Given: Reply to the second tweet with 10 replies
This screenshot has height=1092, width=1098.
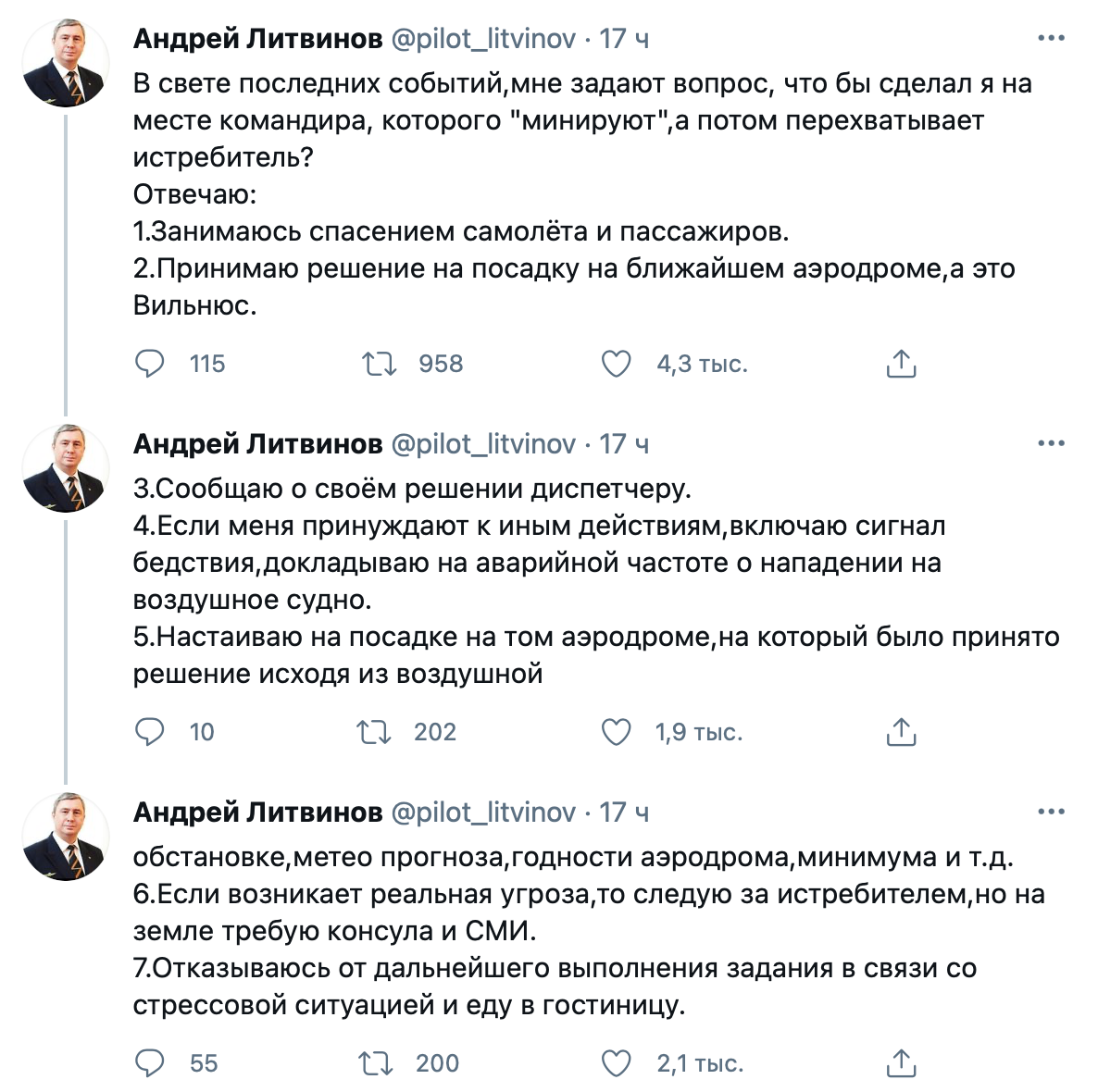Looking at the screenshot, I should tap(150, 732).
